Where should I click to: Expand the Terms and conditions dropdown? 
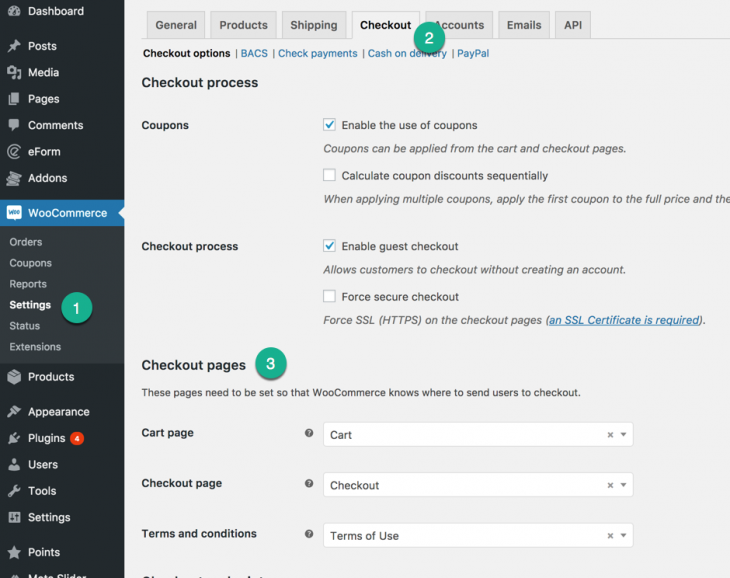point(623,535)
